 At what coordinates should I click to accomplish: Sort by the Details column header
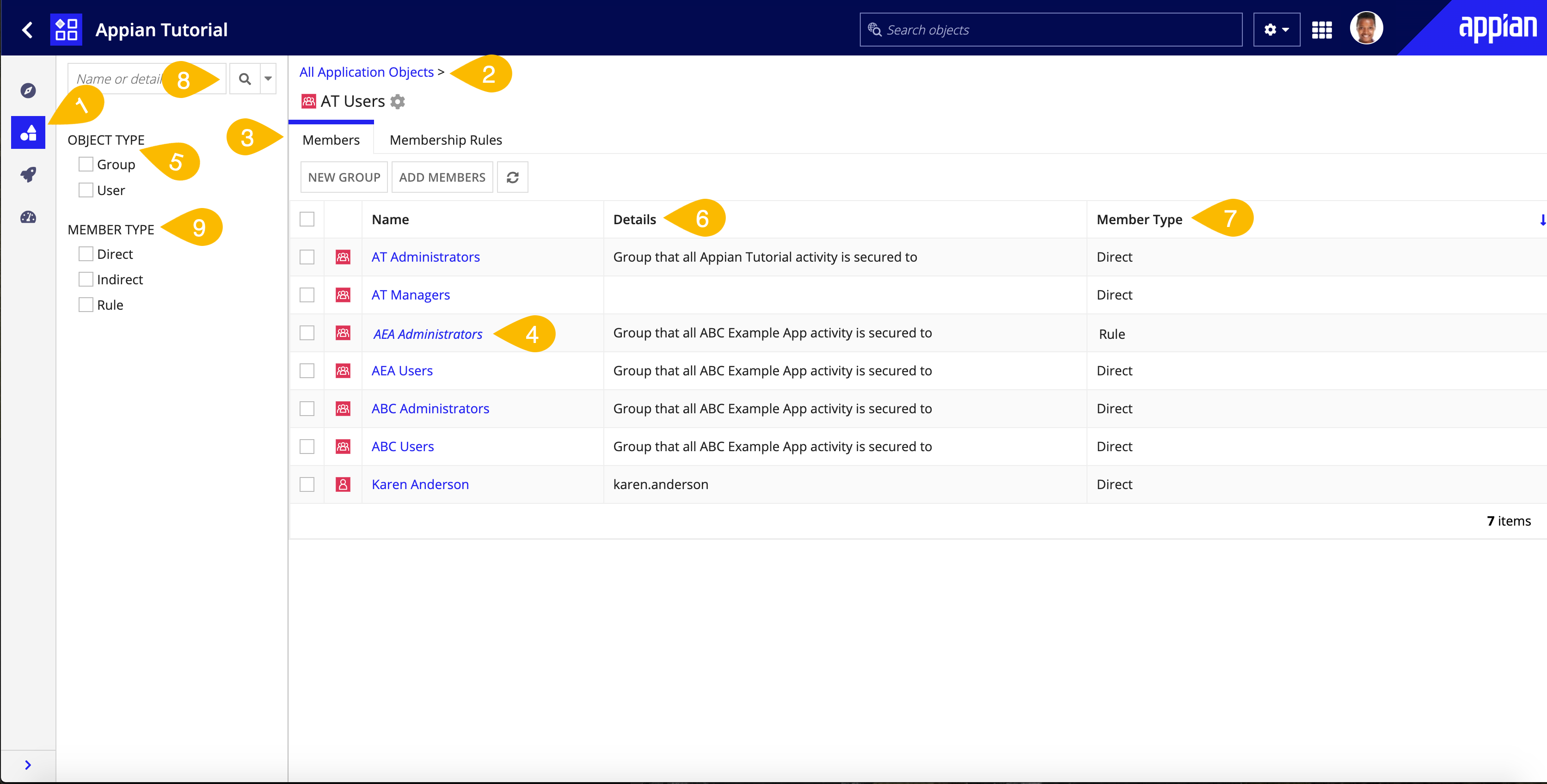click(634, 219)
